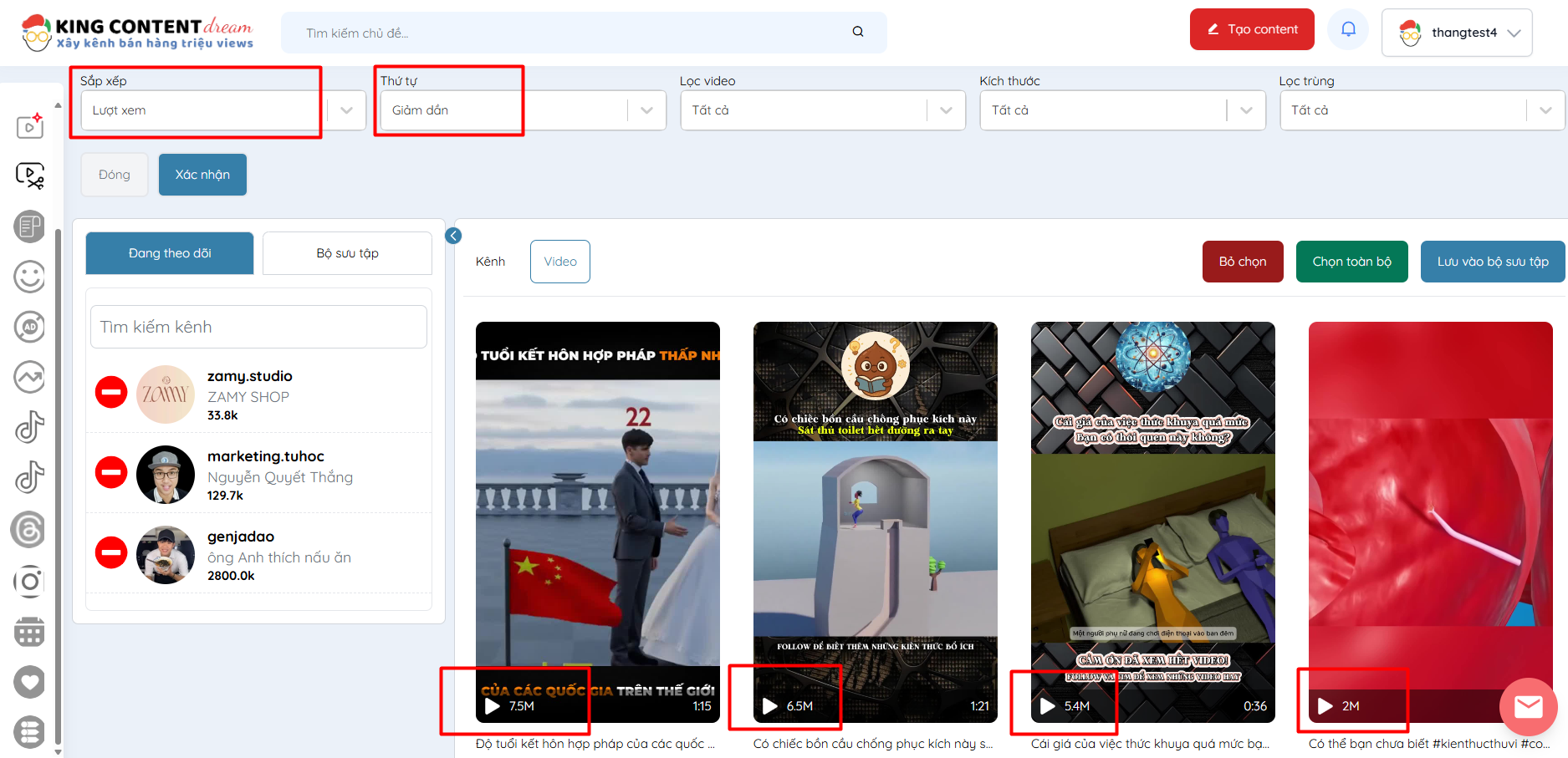Select the Kênh tab
Viewport: 1568px width, 758px height.
pyautogui.click(x=491, y=262)
